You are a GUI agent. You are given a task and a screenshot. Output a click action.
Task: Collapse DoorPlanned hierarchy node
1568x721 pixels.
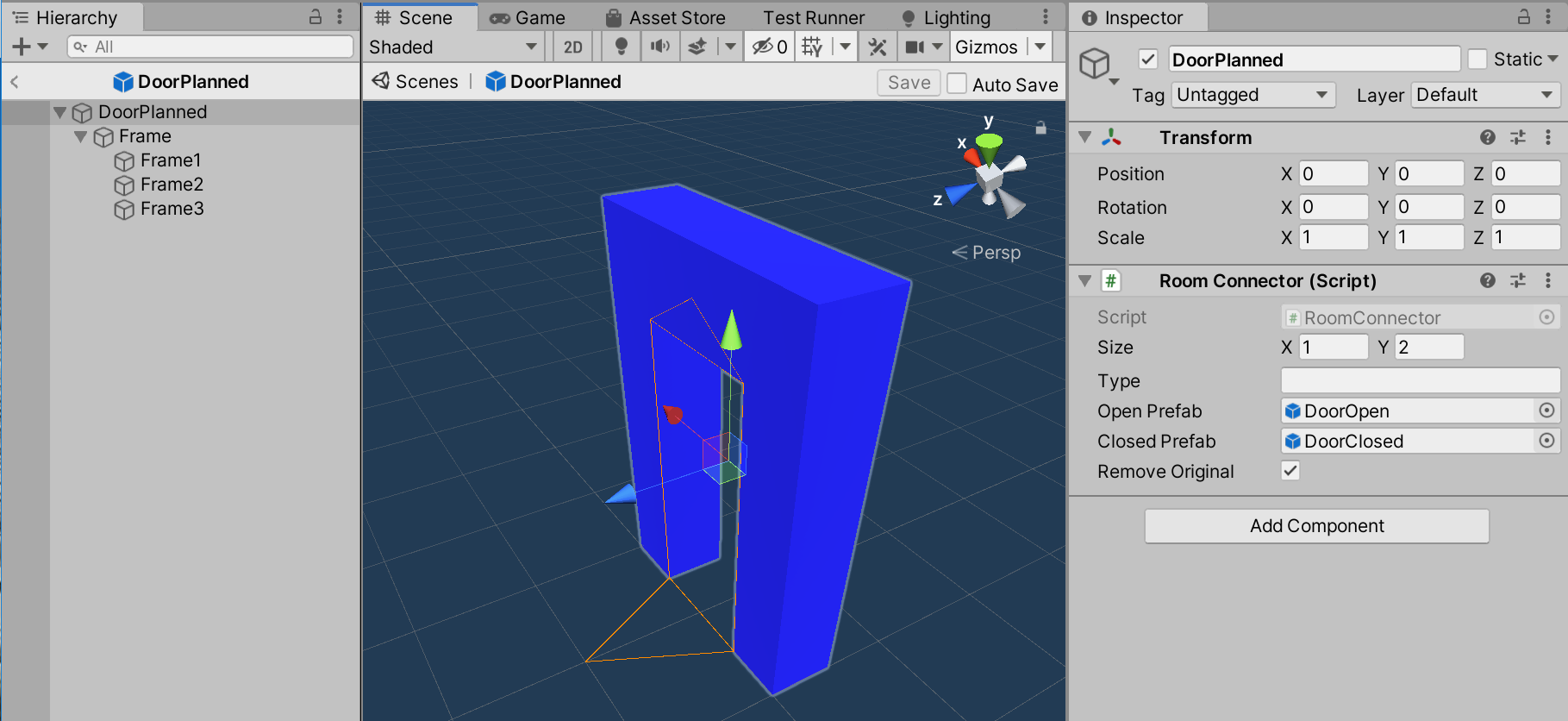click(x=59, y=112)
